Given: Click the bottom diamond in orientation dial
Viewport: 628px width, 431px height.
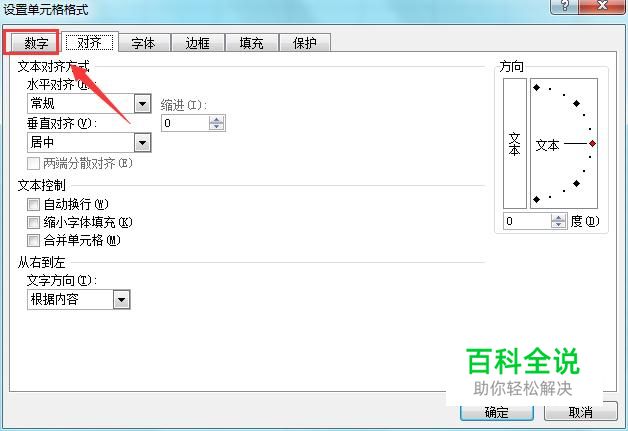Looking at the screenshot, I should (x=537, y=199).
